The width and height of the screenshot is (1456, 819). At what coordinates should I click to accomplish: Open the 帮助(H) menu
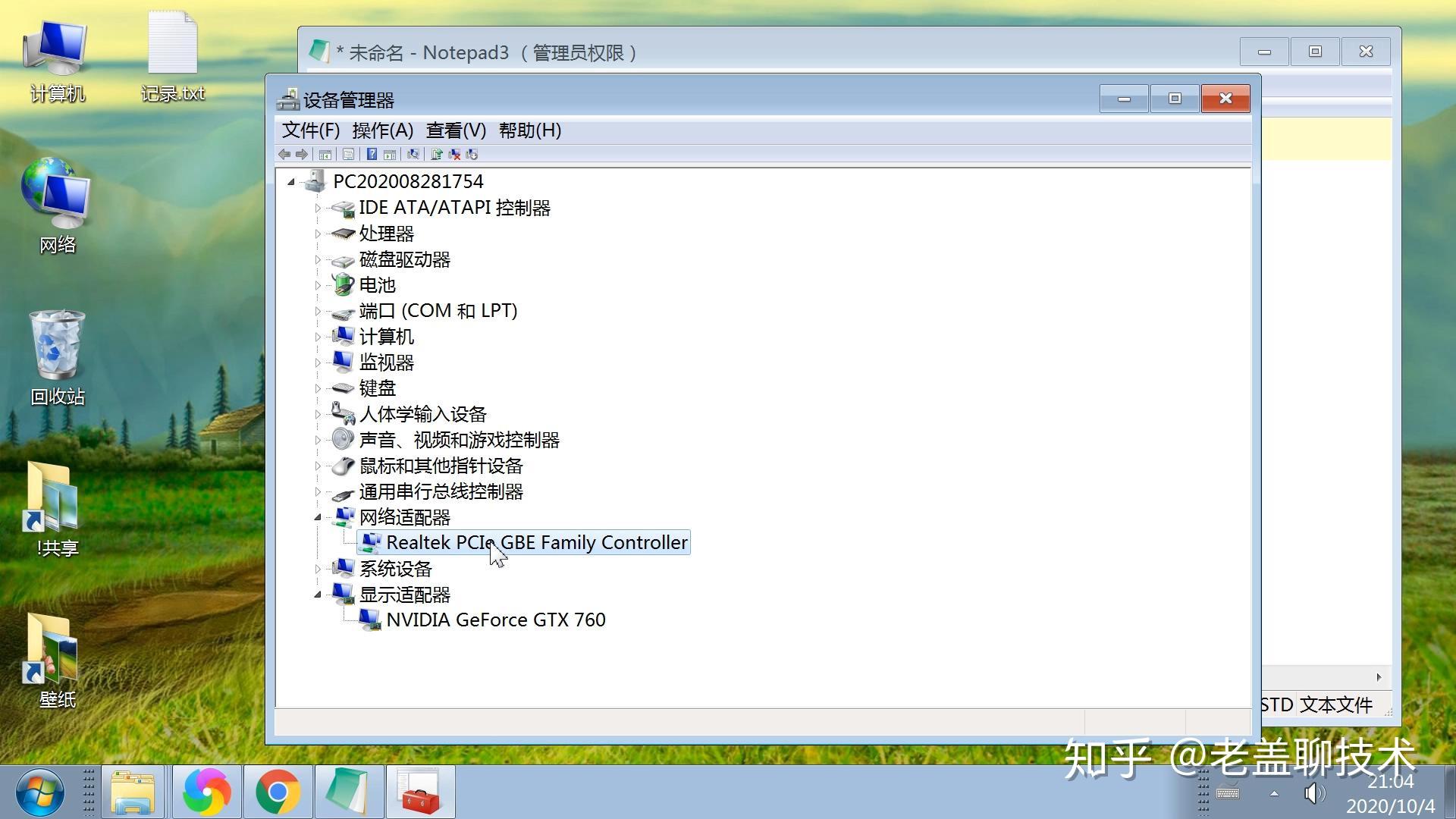[530, 130]
